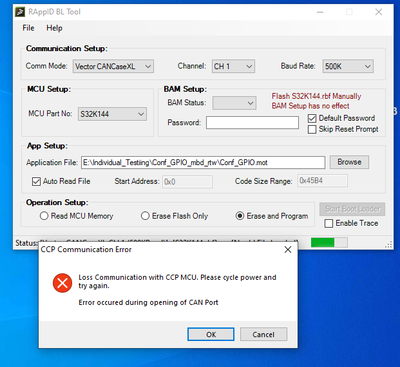This screenshot has width=400, height=367.
Task: Open the File menu
Action: pos(28,28)
